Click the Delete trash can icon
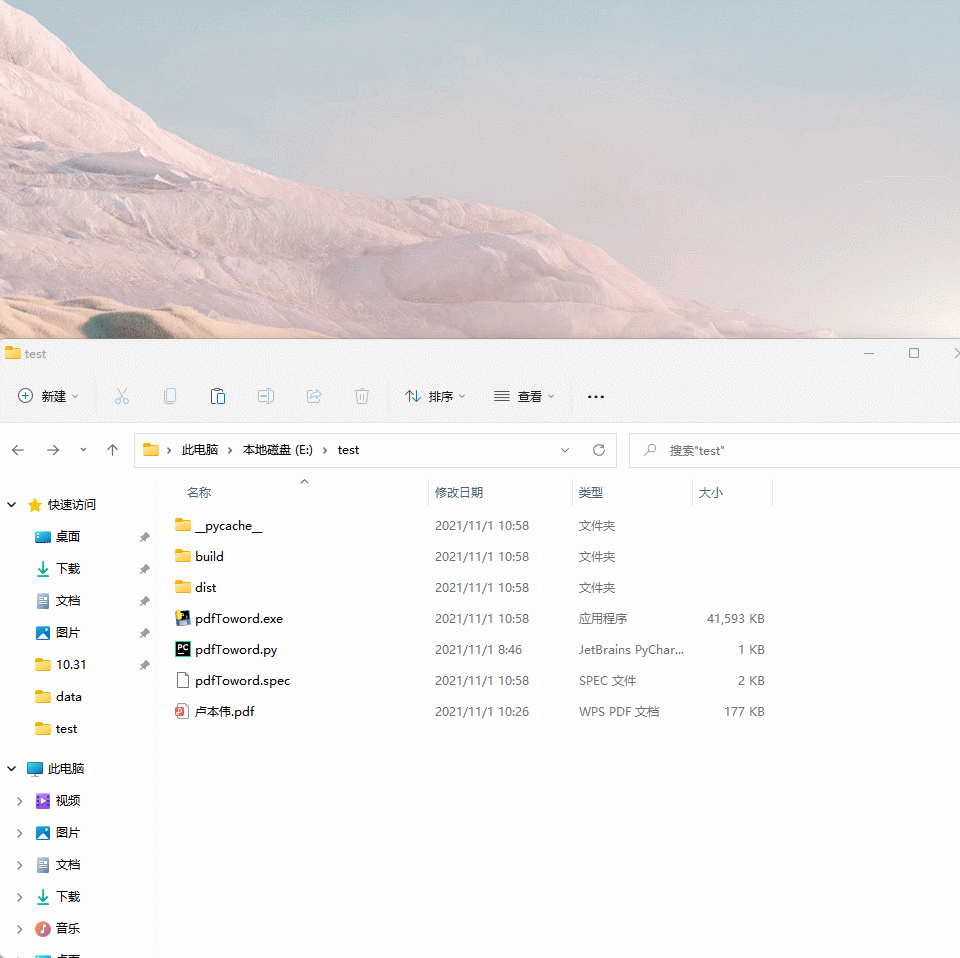 click(362, 397)
